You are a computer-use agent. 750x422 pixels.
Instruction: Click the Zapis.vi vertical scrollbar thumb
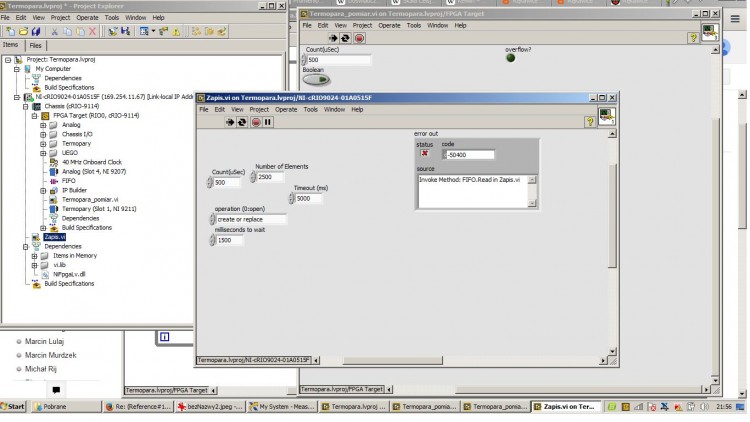pyautogui.click(x=612, y=215)
